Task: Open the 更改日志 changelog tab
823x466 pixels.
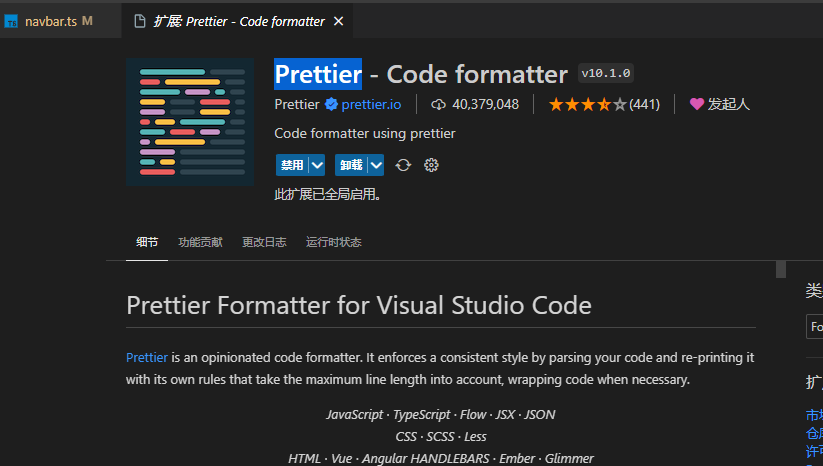Action: tap(264, 242)
